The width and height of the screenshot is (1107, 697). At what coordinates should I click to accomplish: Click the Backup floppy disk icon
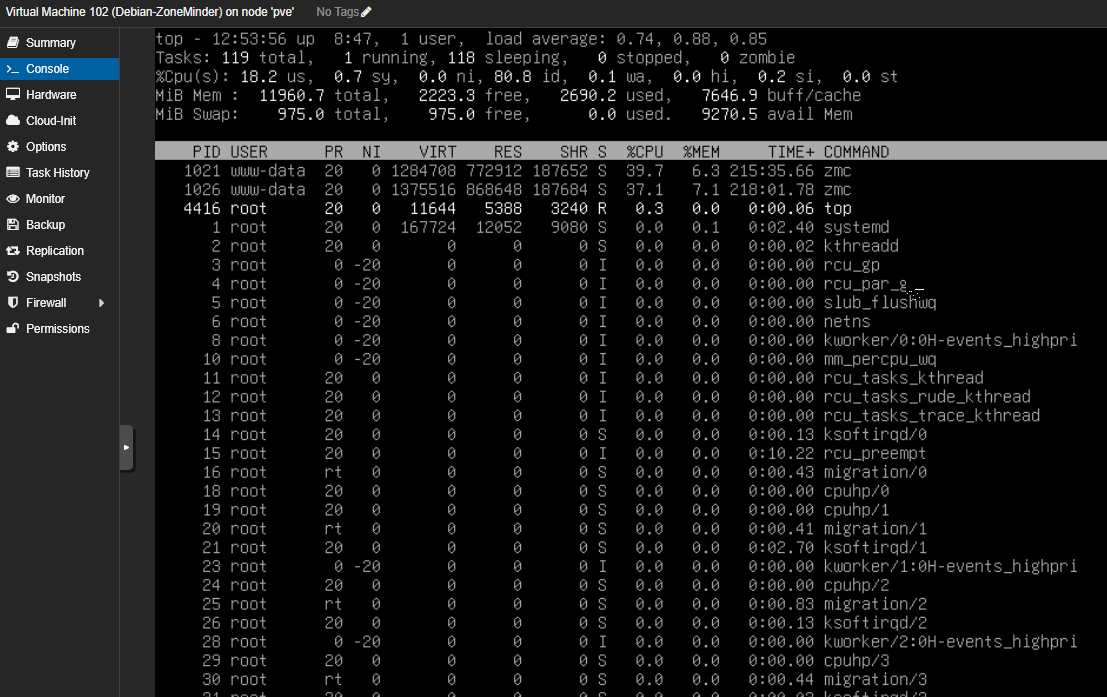(13, 225)
